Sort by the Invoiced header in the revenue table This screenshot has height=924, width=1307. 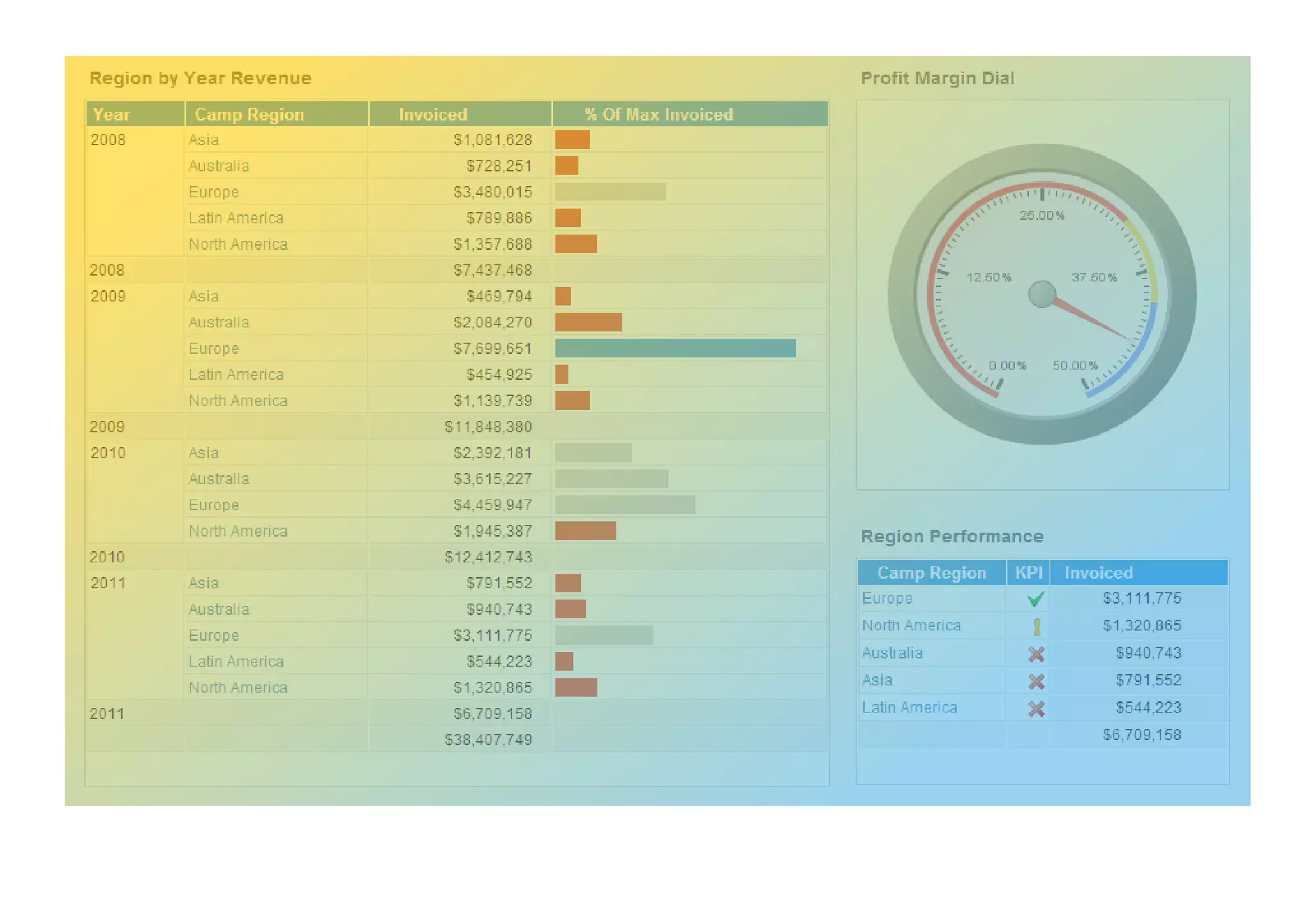(x=433, y=114)
